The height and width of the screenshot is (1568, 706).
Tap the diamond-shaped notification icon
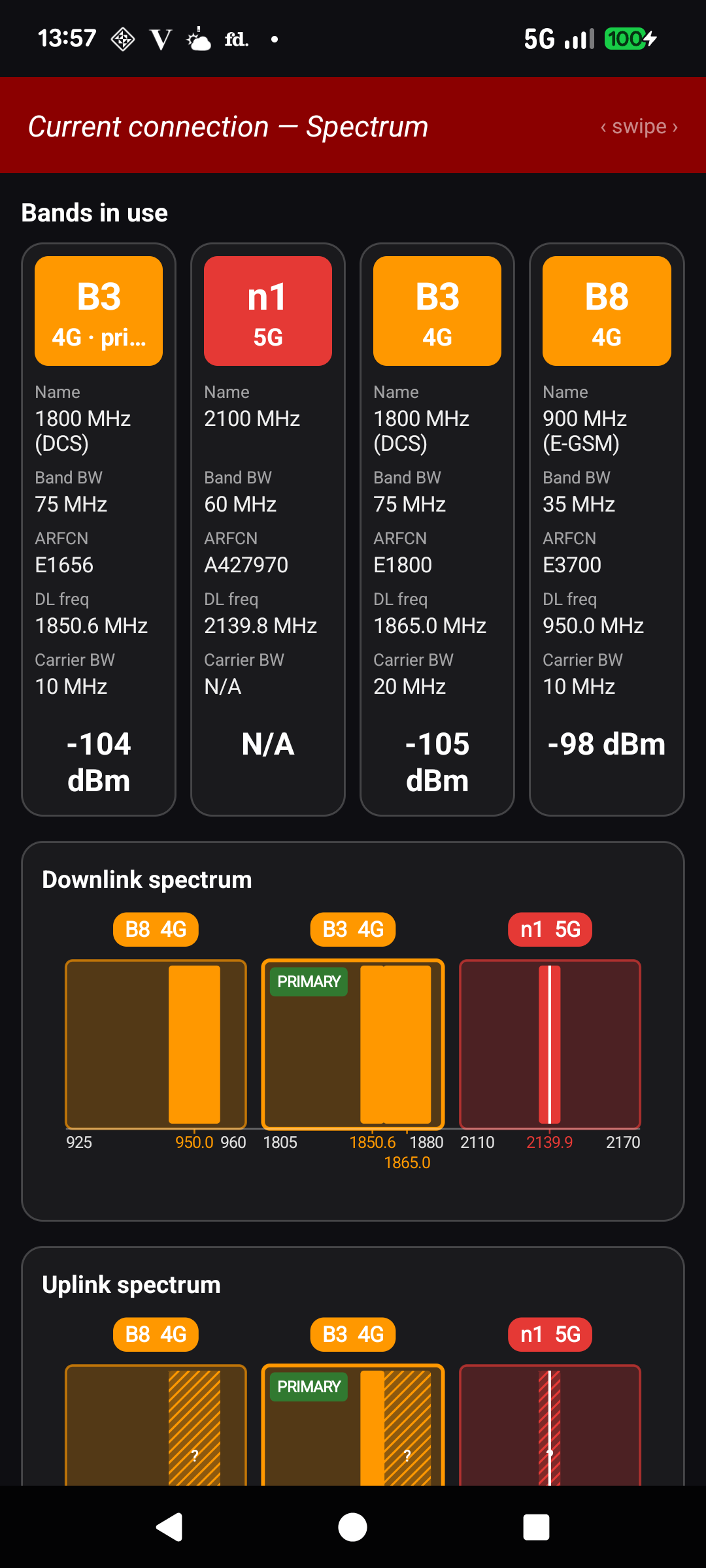[x=123, y=39]
